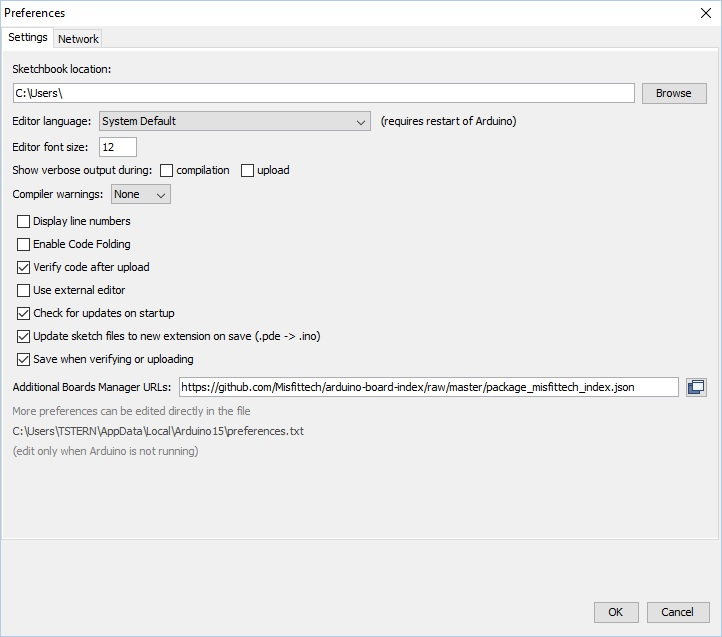Image resolution: width=722 pixels, height=637 pixels.
Task: Close the Preferences dialog
Action: click(x=705, y=13)
